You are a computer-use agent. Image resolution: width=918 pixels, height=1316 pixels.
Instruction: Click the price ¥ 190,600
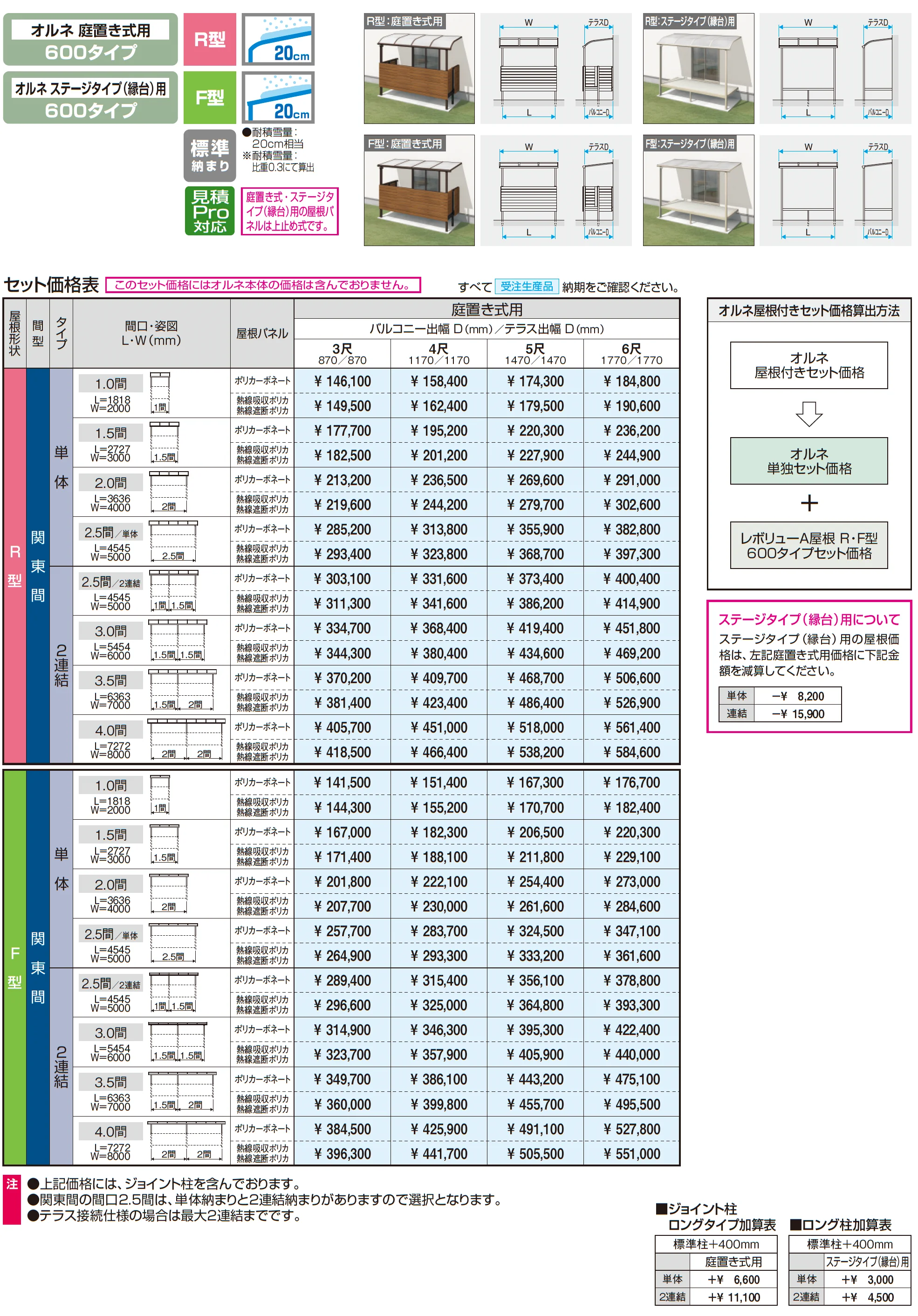point(631,406)
